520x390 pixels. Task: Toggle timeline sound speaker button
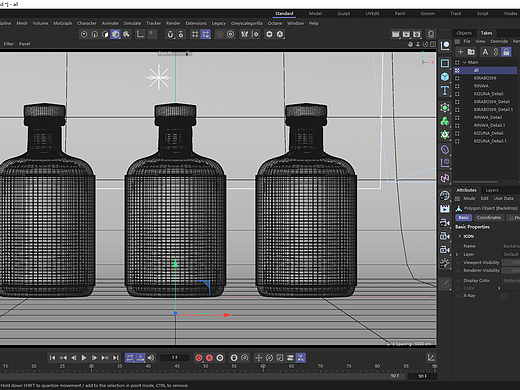tap(151, 358)
